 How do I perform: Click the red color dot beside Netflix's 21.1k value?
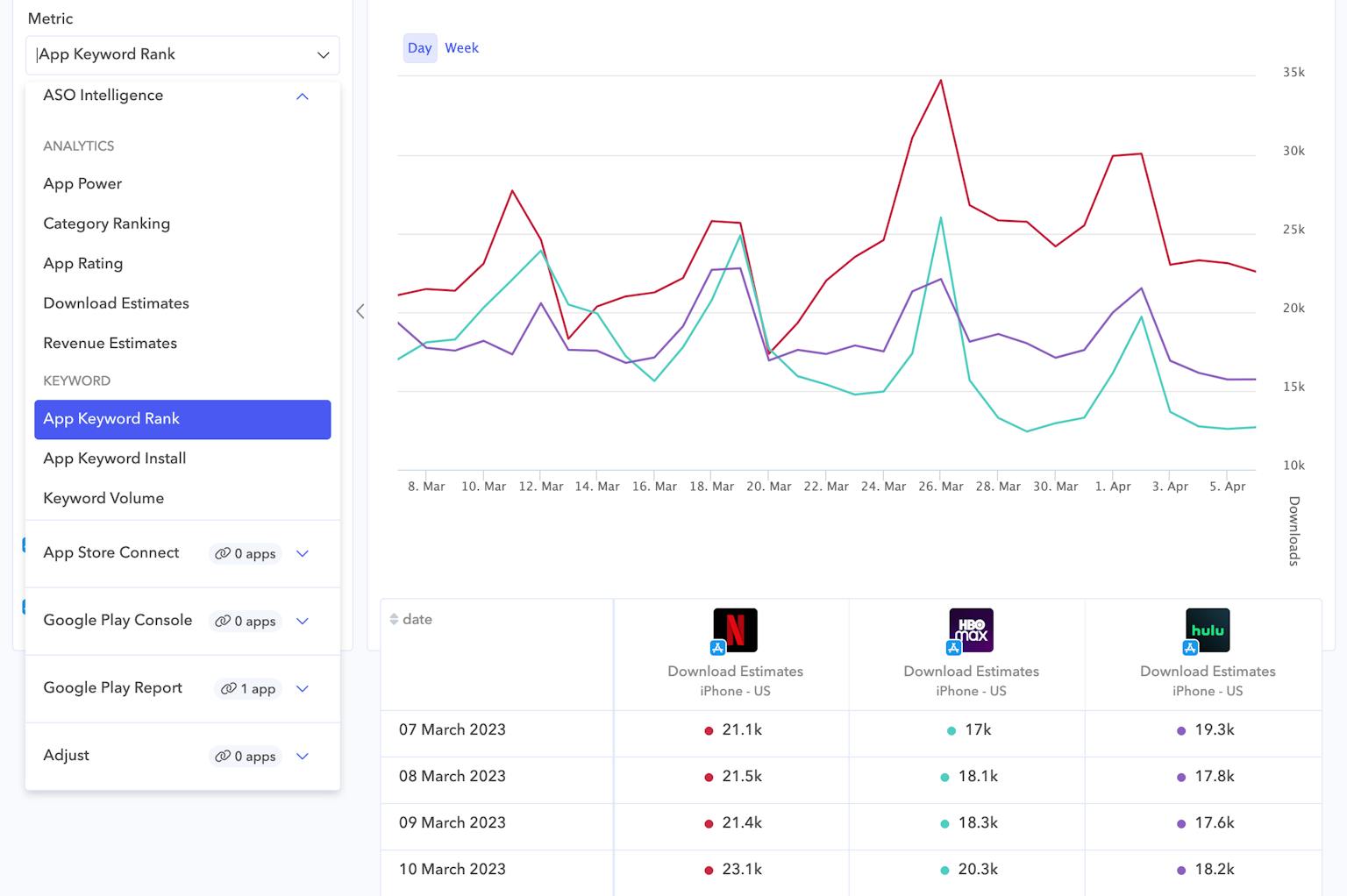click(x=708, y=730)
